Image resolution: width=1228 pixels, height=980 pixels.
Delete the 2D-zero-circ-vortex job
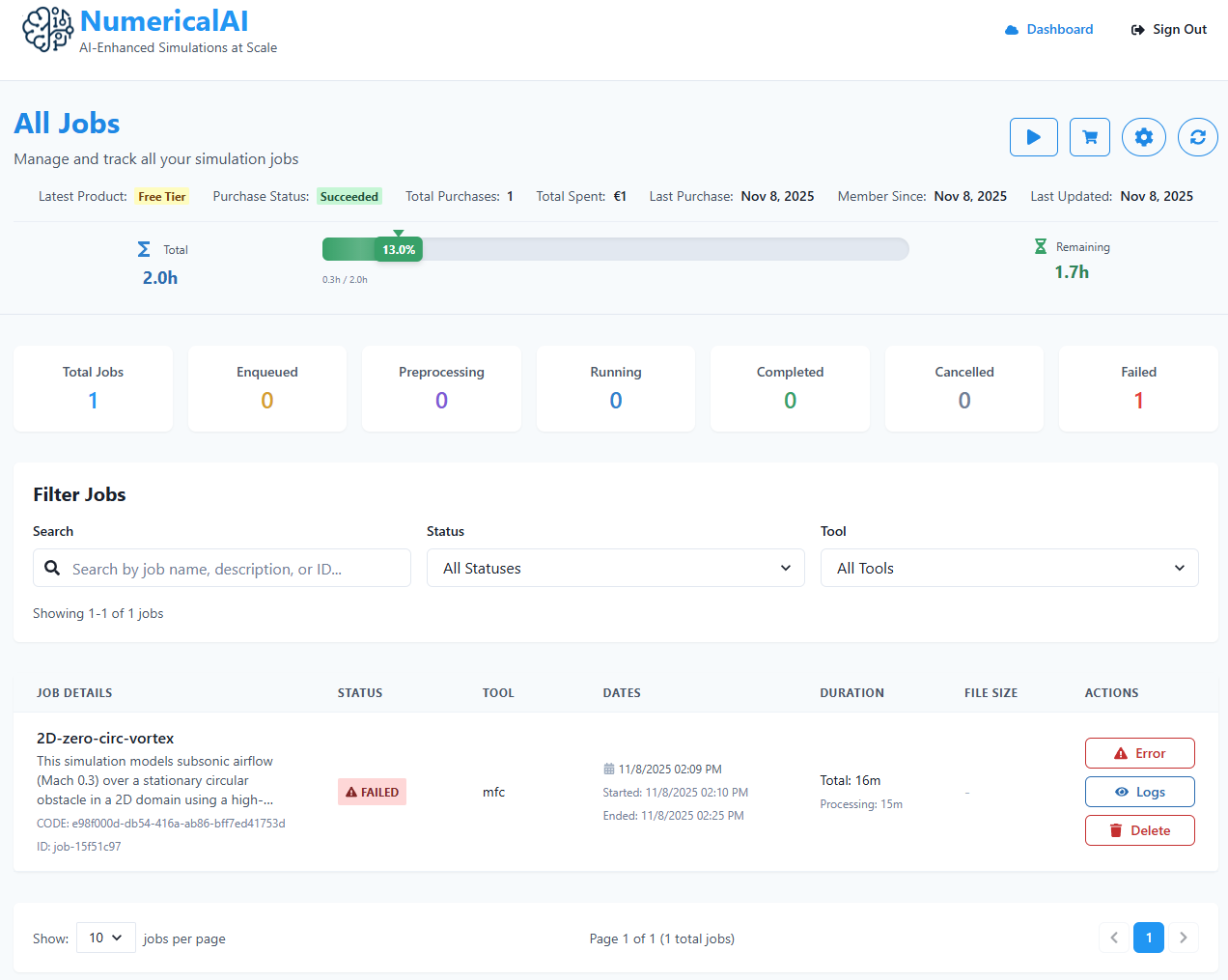point(1140,830)
